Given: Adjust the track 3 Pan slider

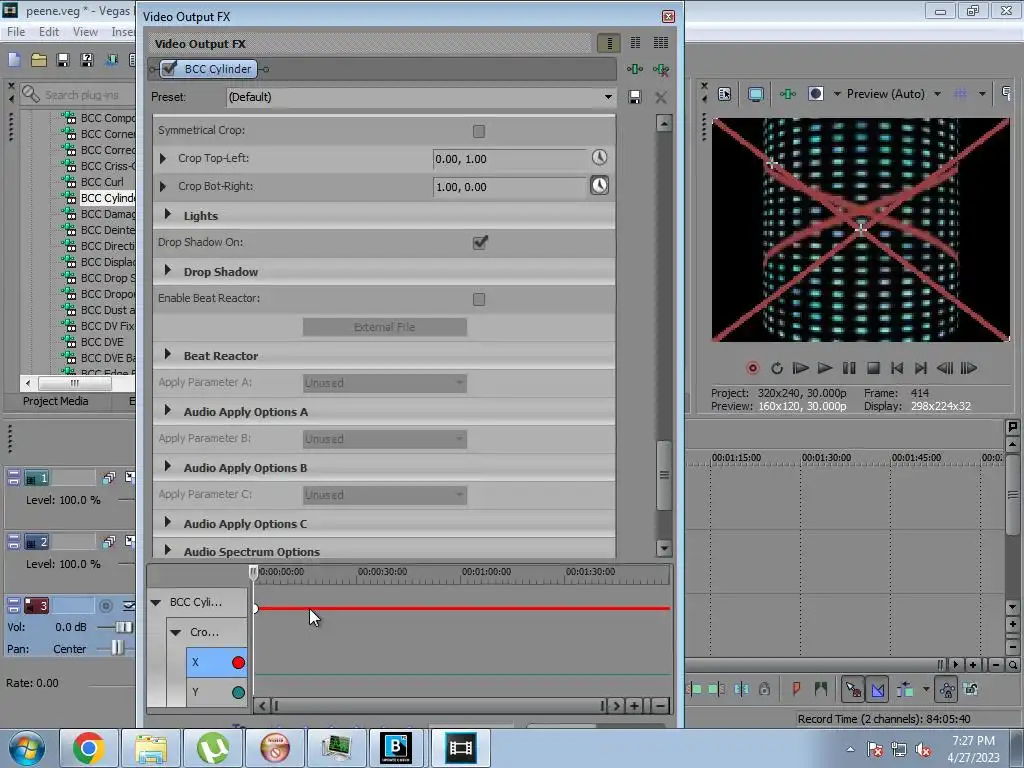Looking at the screenshot, I should click(117, 648).
